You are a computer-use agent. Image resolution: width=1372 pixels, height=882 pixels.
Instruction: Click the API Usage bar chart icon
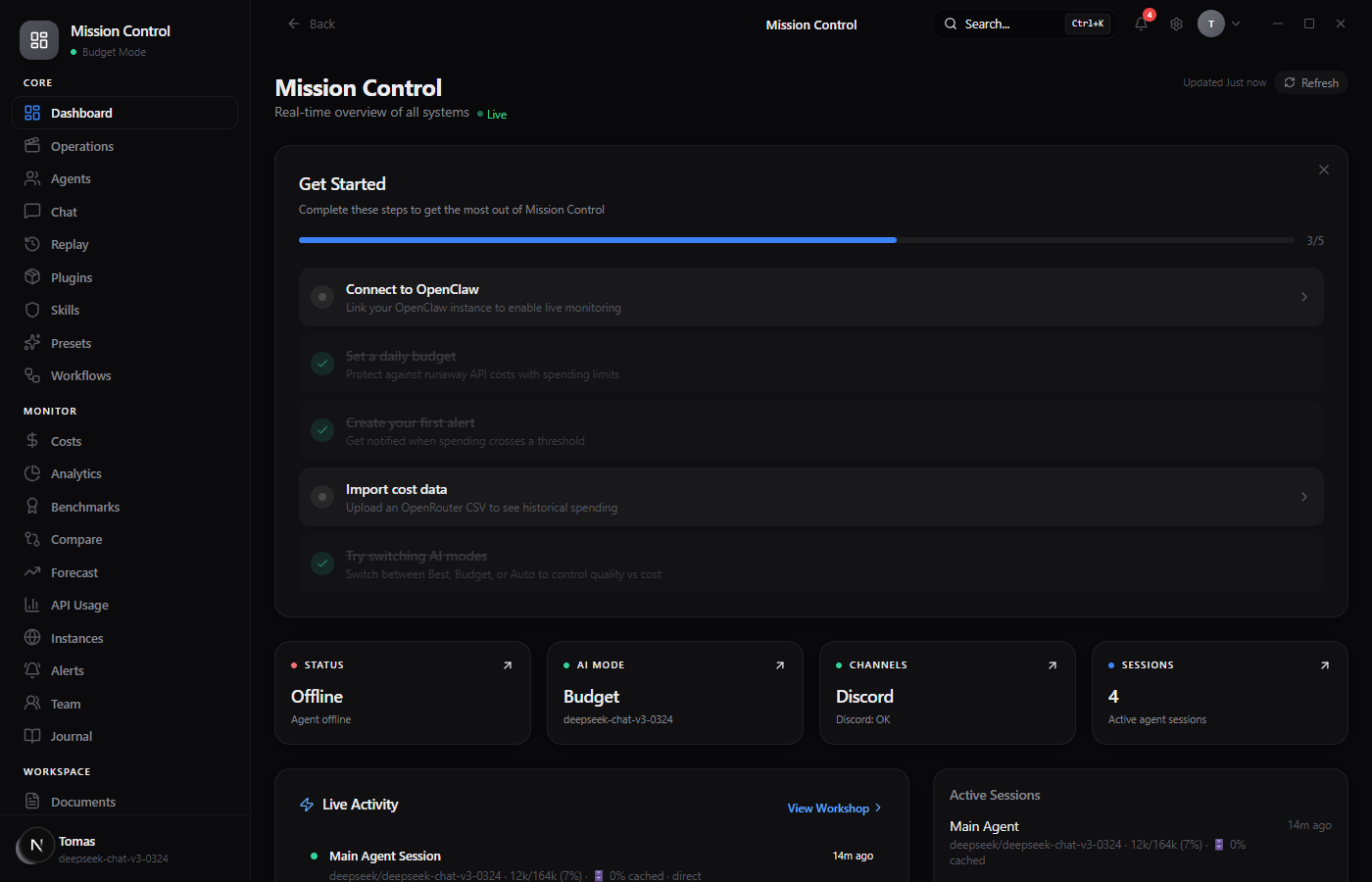pyautogui.click(x=32, y=605)
